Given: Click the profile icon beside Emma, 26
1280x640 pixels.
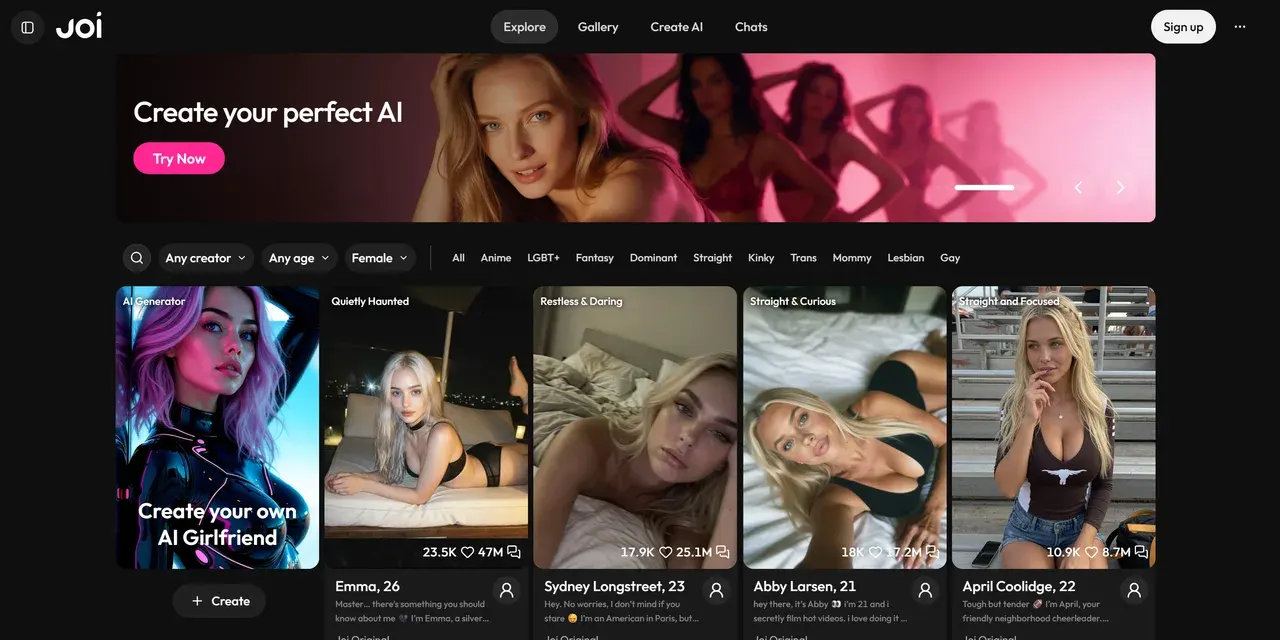Looking at the screenshot, I should [x=507, y=591].
